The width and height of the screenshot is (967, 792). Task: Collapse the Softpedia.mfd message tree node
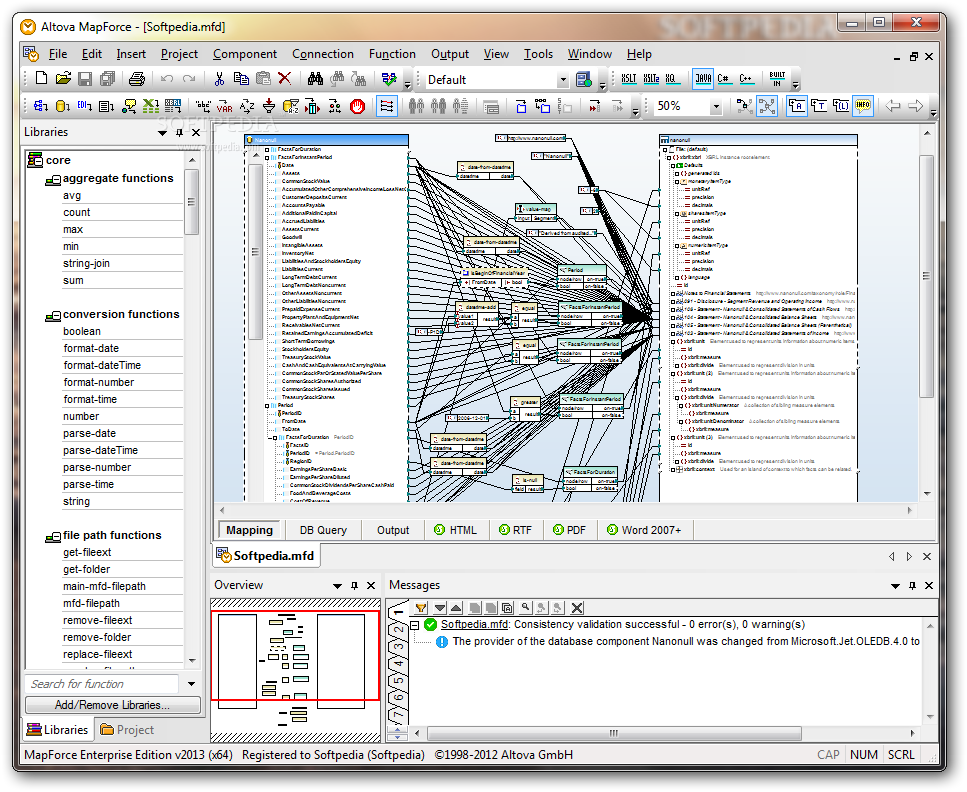pos(415,625)
